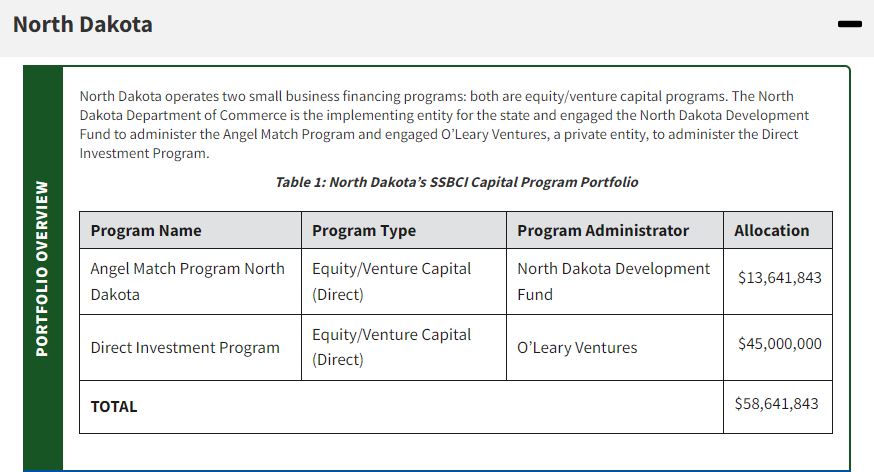Screen dimensions: 874x472
Task: Click the Equity/Venture Capital cell for Angel Match
Action: click(404, 281)
